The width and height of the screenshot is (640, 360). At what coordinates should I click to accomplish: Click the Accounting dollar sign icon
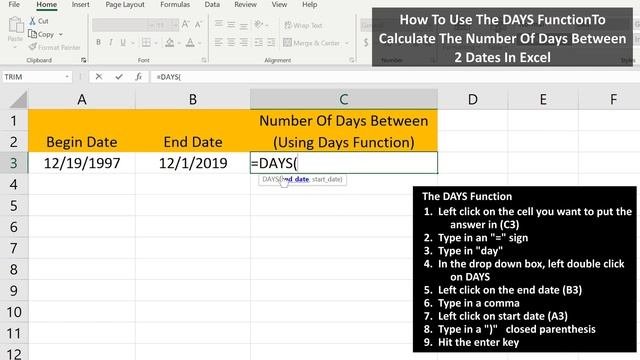[366, 42]
